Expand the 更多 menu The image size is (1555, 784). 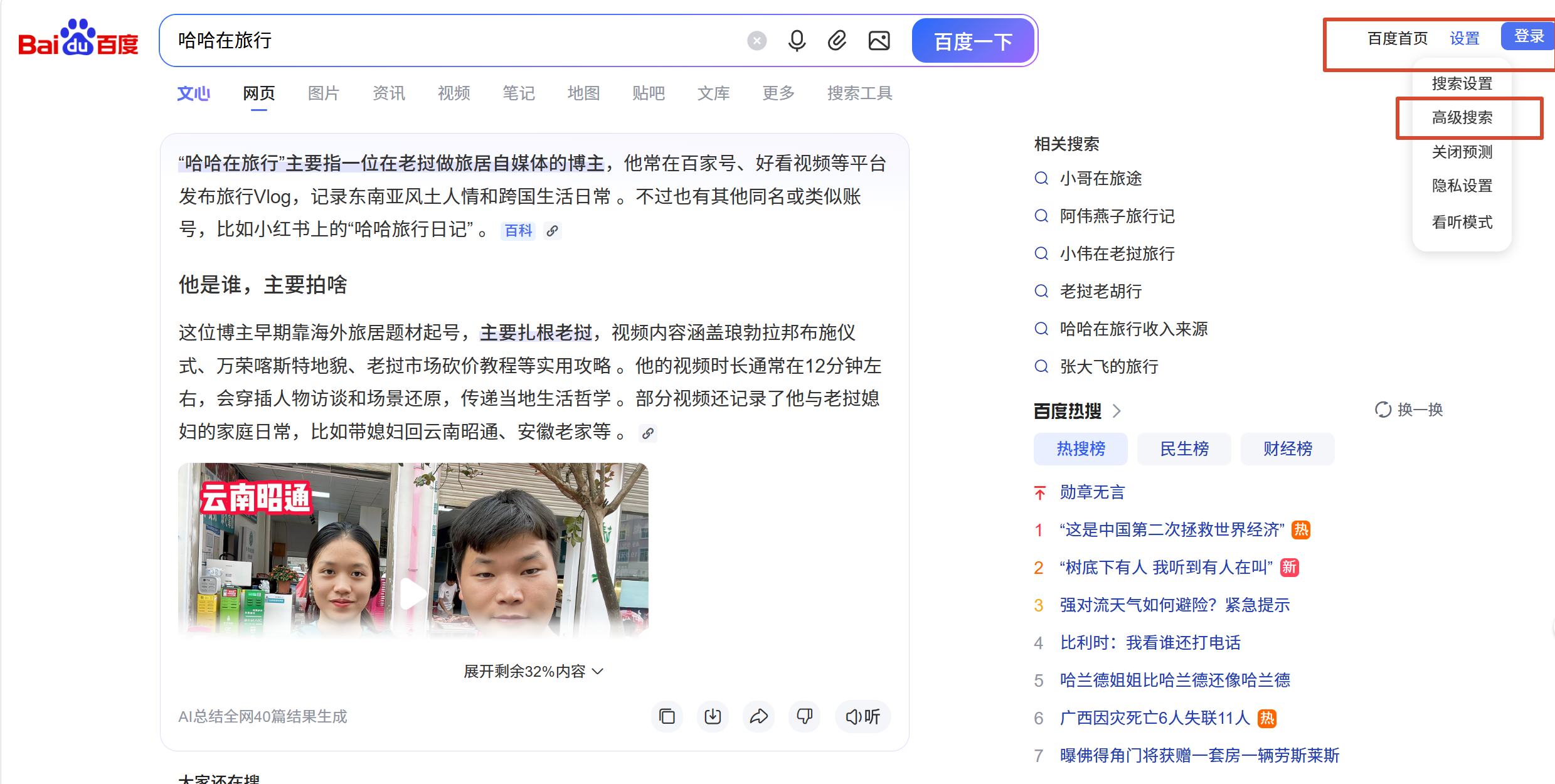point(778,93)
